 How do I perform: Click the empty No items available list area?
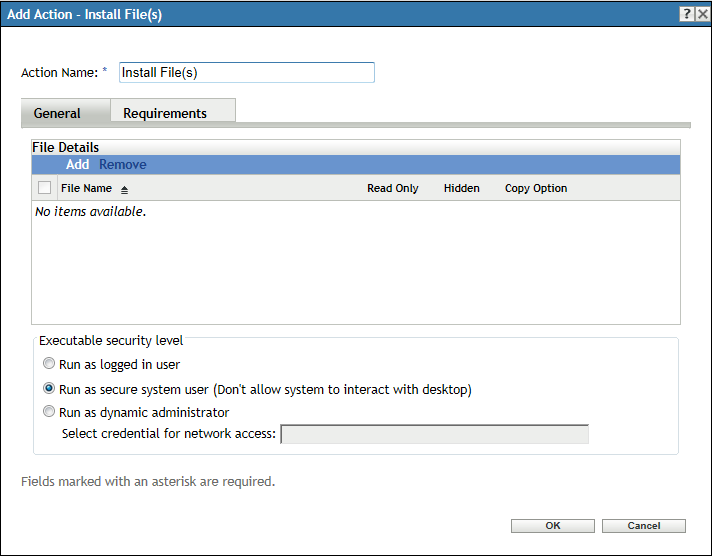tap(355, 265)
